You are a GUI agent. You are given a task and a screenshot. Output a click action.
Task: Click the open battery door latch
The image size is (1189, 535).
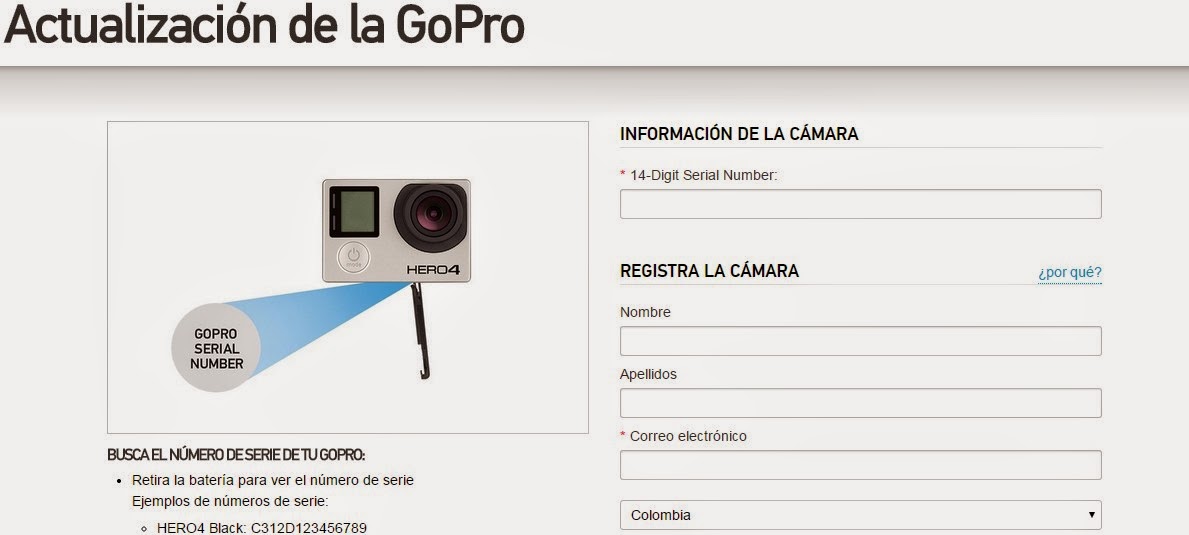(x=421, y=331)
